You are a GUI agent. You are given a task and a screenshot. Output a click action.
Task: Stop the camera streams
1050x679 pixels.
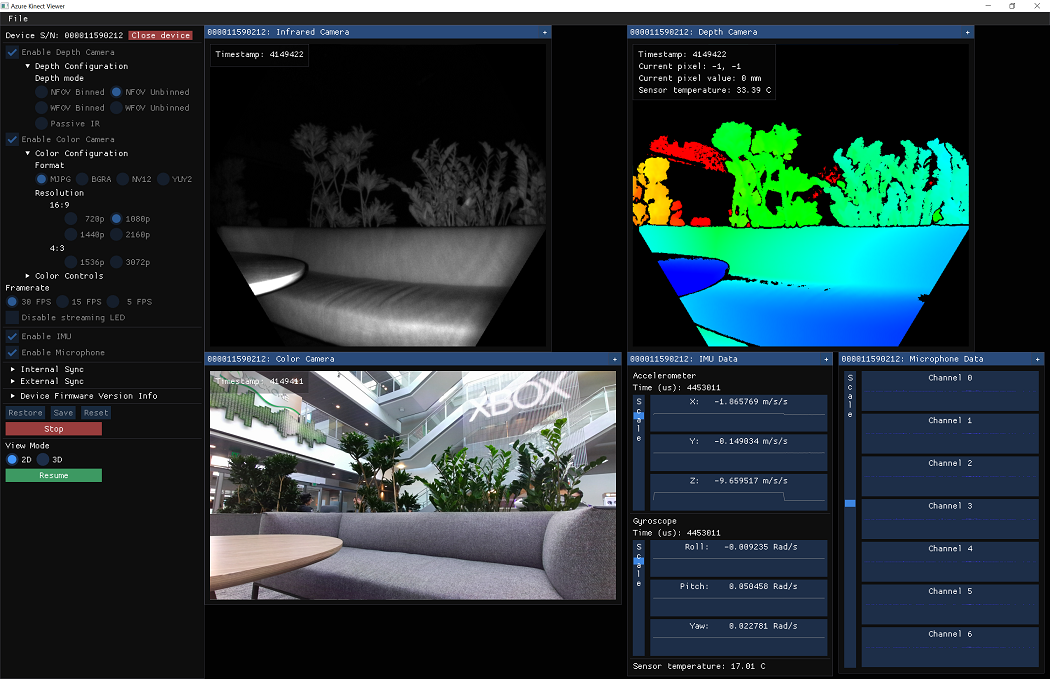click(54, 429)
